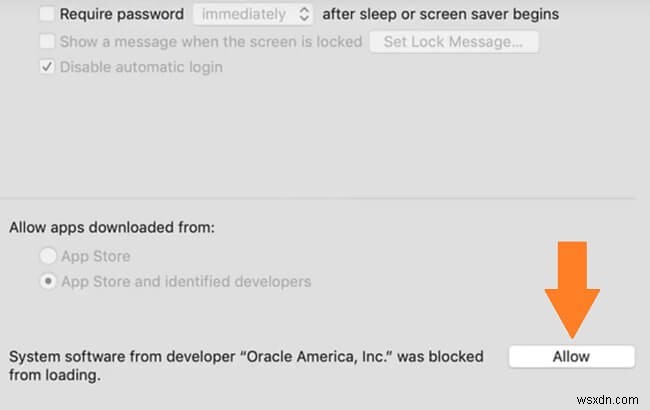Click Allow to unblock Oracle software

[571, 356]
